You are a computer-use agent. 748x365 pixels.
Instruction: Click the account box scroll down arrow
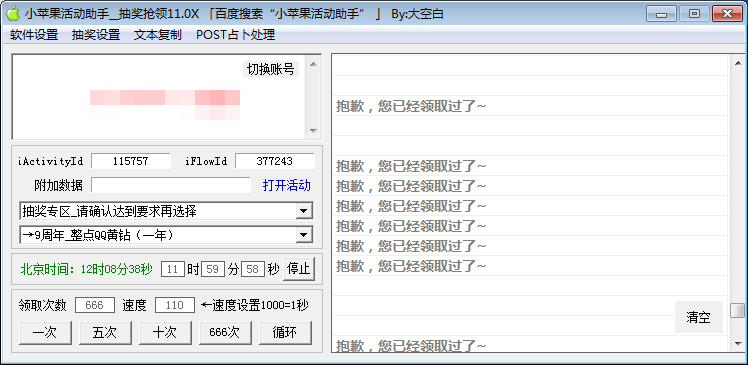[313, 130]
